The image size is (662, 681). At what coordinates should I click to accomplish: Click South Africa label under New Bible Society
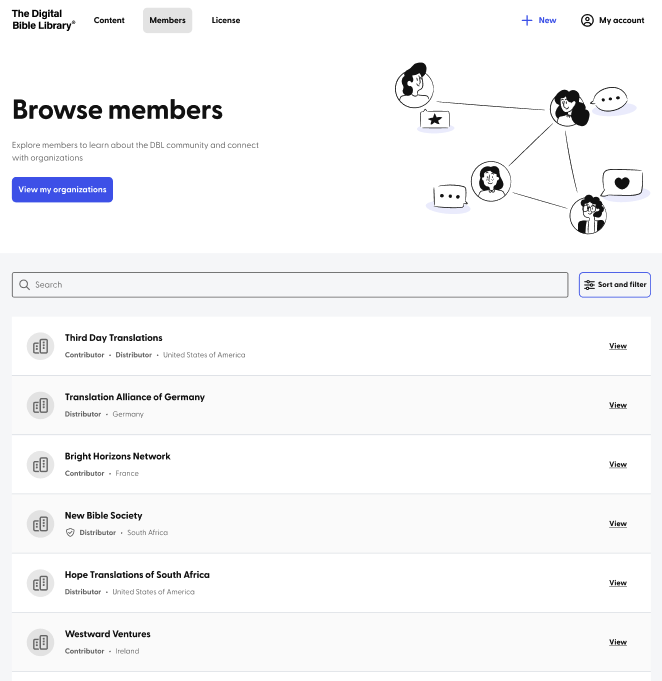coord(147,532)
